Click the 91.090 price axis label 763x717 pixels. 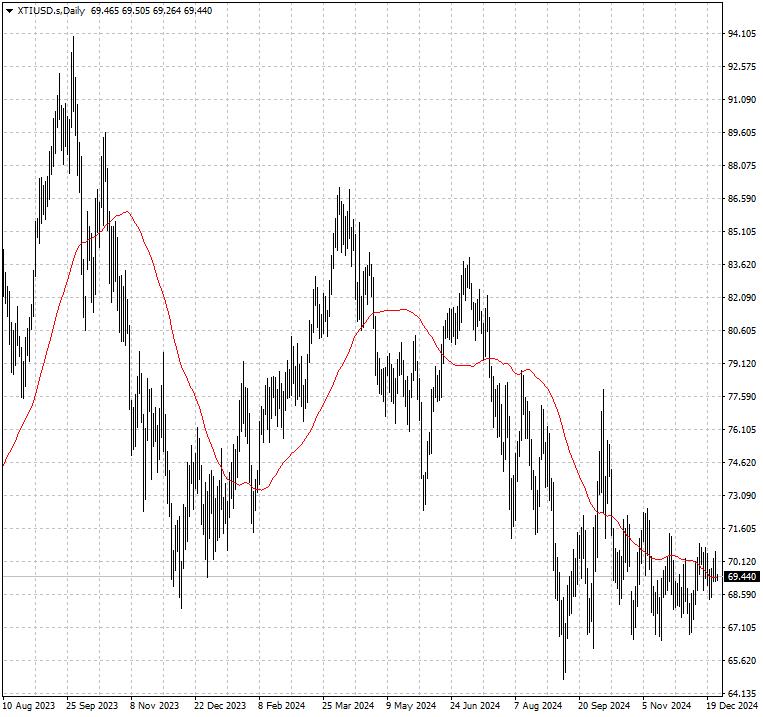click(x=742, y=100)
